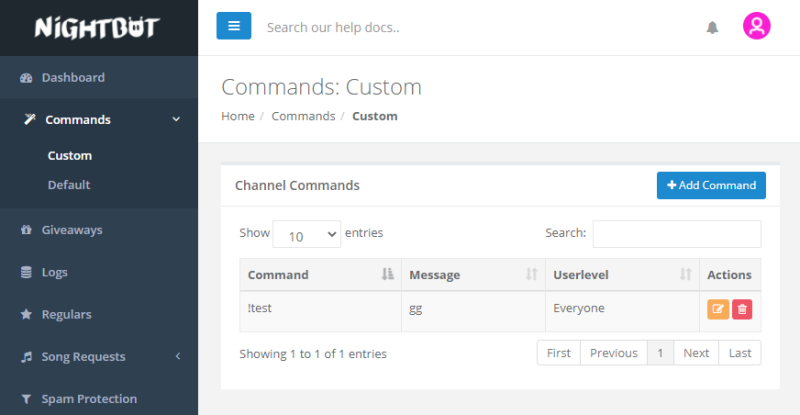Click the Home breadcrumb link
Viewport: 800px width, 415px height.
click(238, 116)
